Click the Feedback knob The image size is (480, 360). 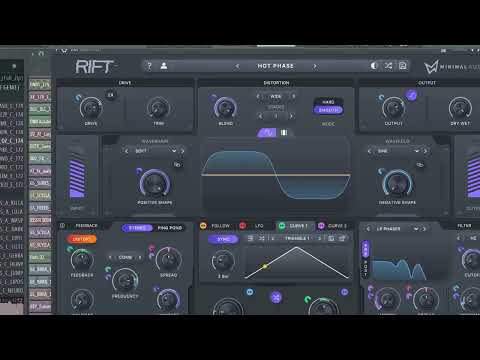point(82,260)
